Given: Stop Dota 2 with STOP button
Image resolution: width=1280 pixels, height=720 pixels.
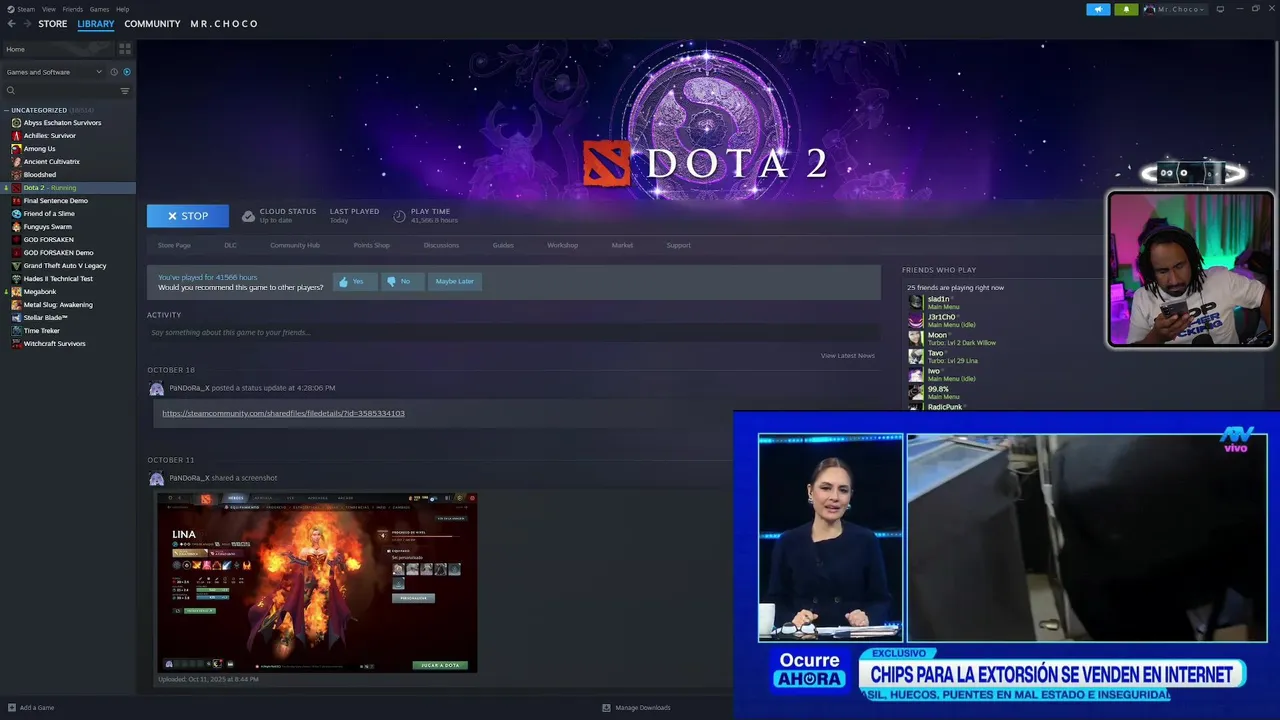Looking at the screenshot, I should tap(188, 216).
